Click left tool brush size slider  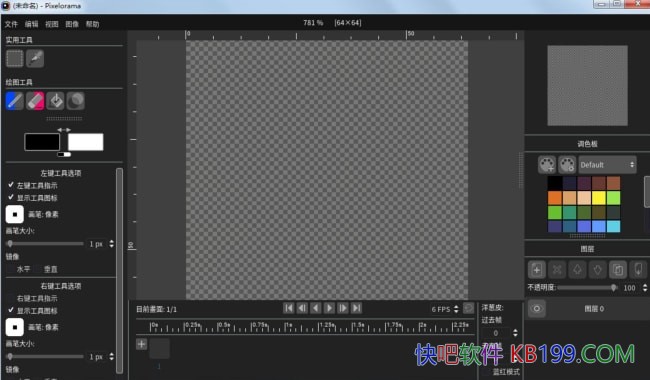(x=45, y=244)
